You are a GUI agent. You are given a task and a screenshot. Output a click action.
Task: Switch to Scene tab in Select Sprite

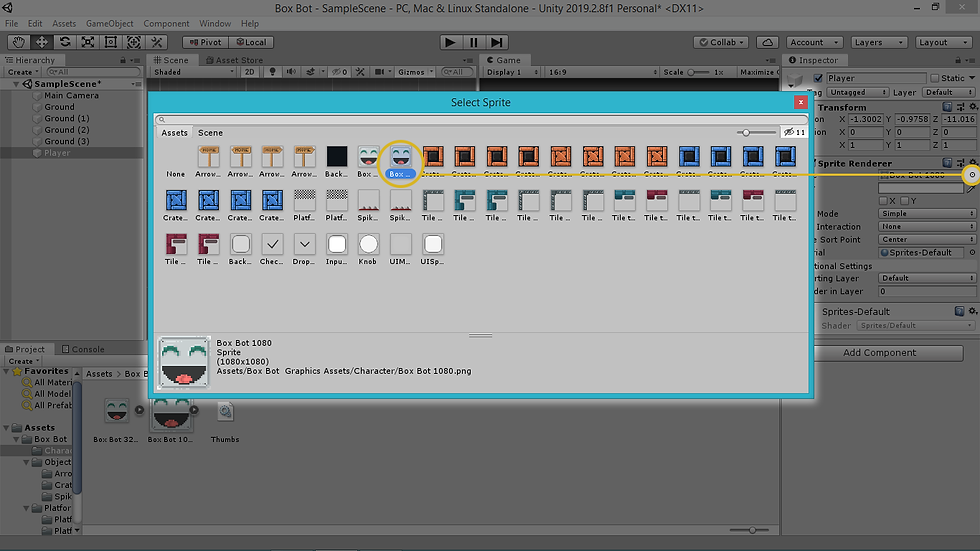(210, 132)
